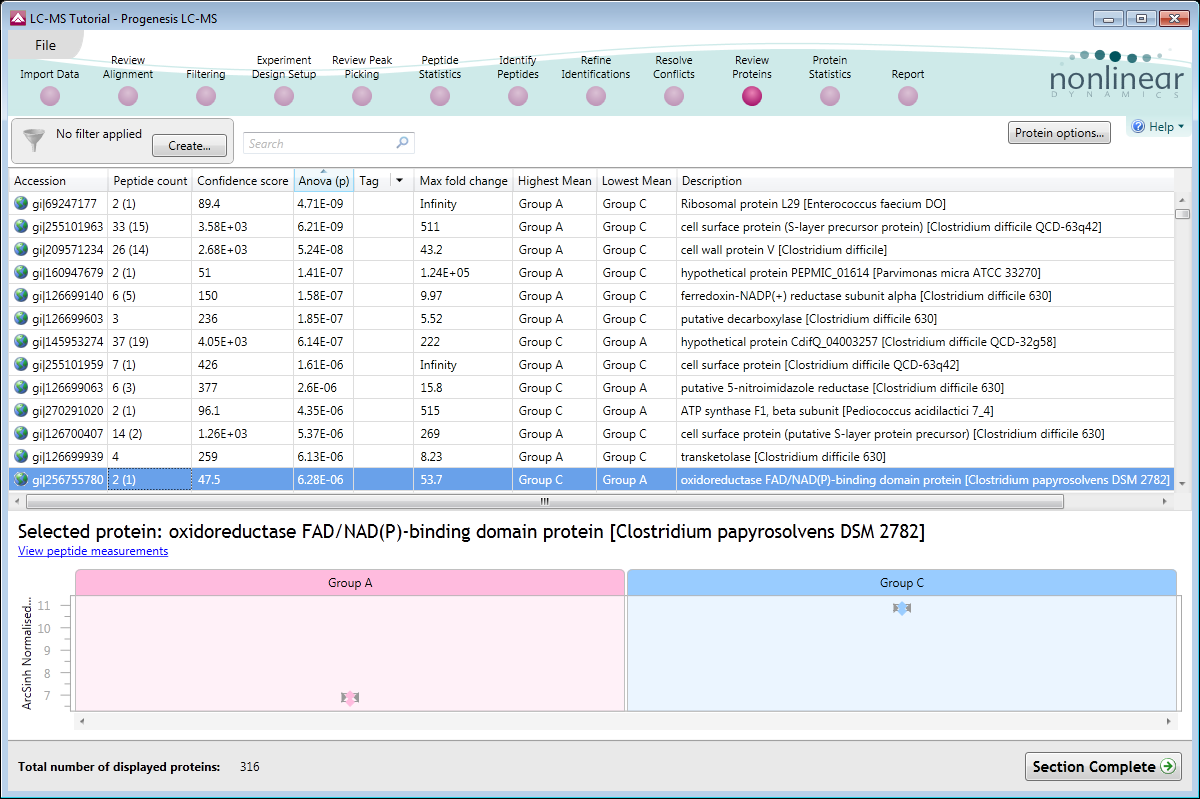1200x799 pixels.
Task: Go to the Identify Peptides step circle
Action: point(518,96)
